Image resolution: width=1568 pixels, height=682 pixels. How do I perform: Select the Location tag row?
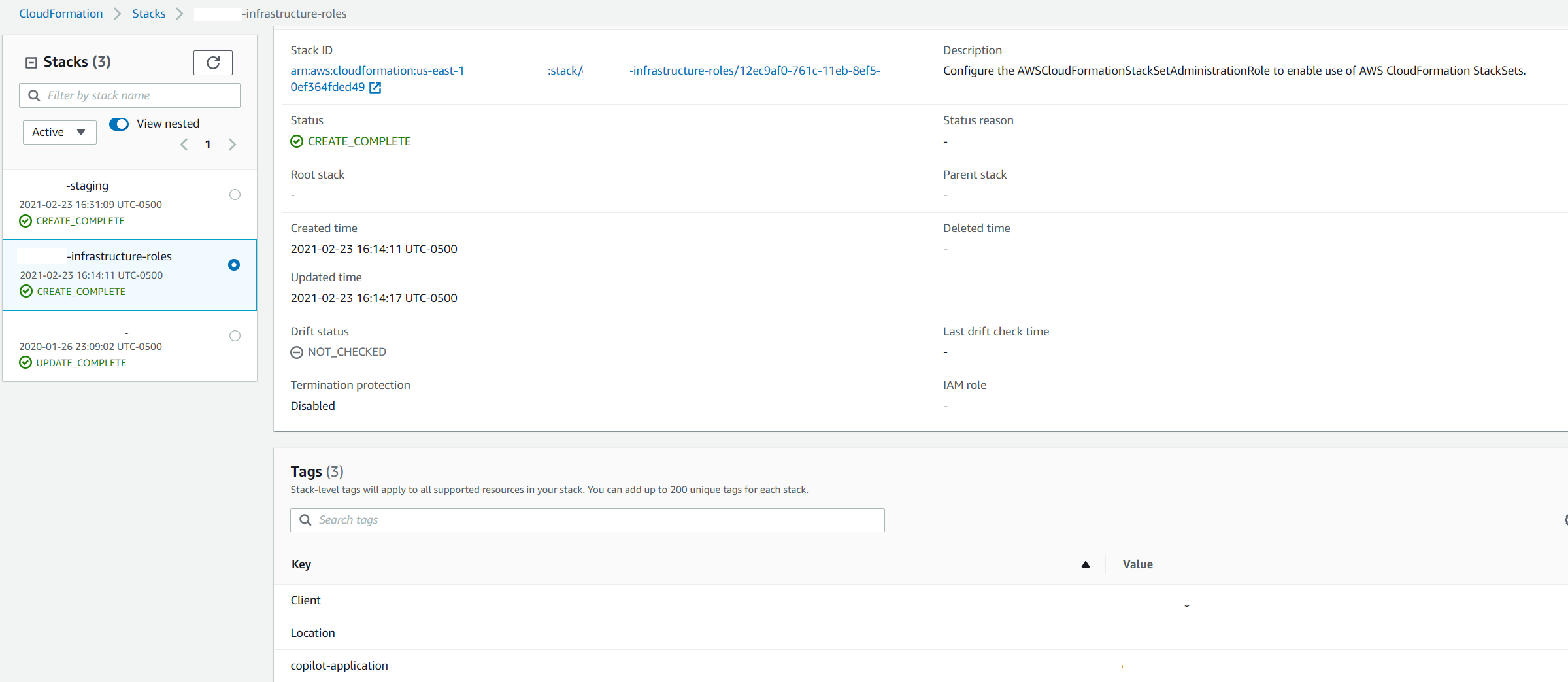(x=921, y=633)
